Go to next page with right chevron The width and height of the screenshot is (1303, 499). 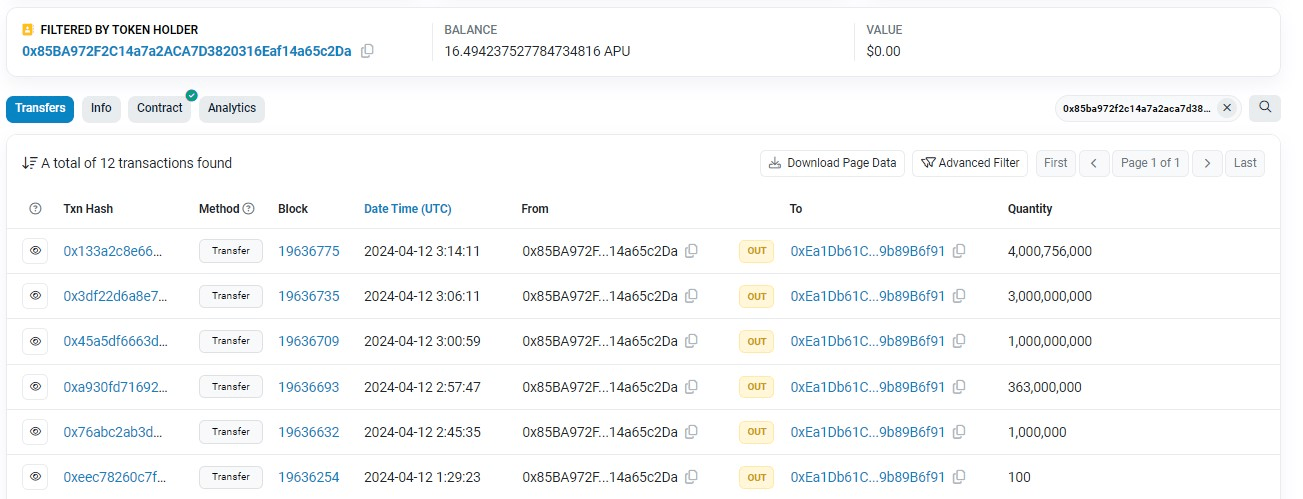pos(1208,163)
